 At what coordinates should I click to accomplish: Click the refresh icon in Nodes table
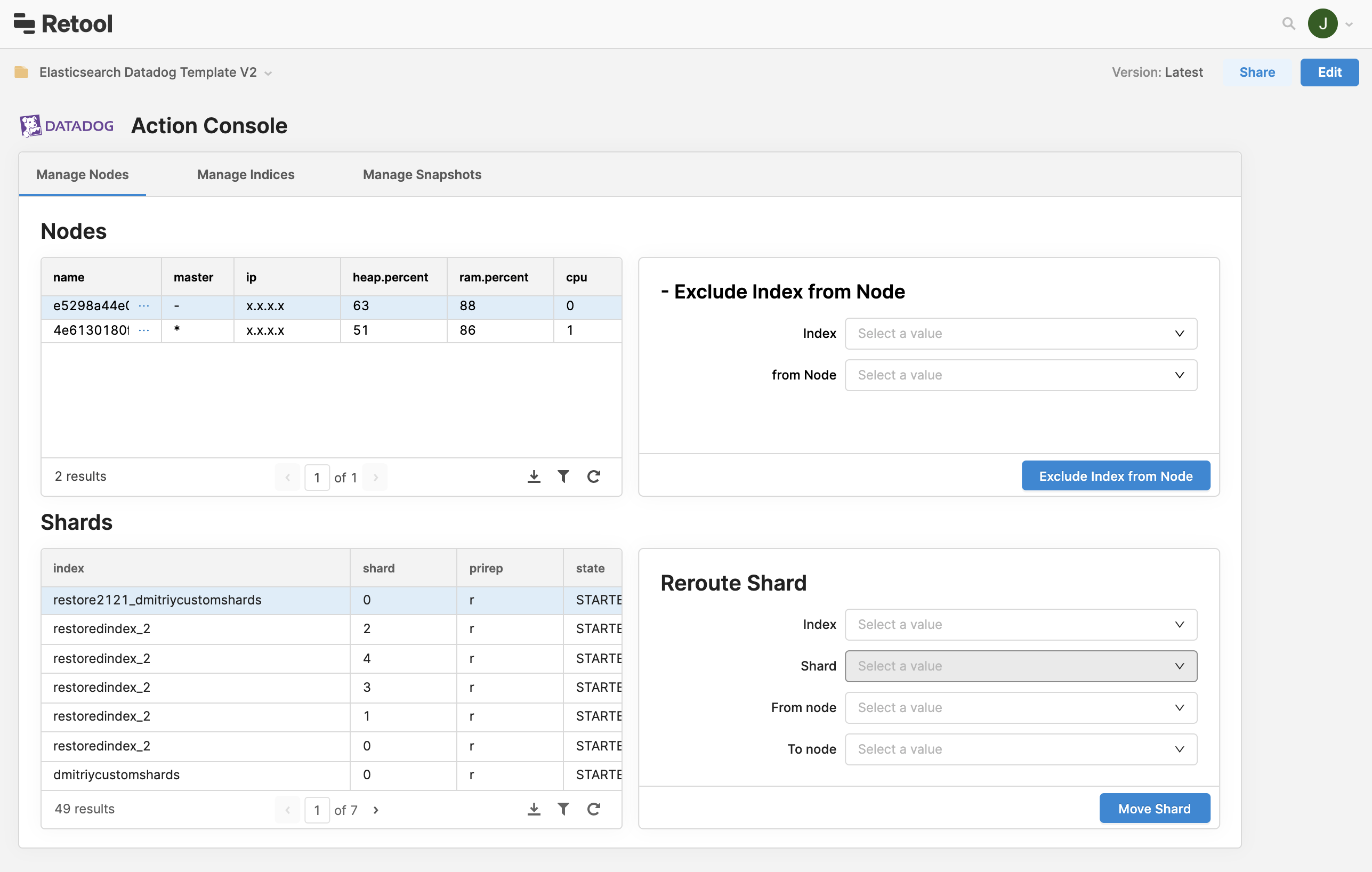[x=593, y=476]
